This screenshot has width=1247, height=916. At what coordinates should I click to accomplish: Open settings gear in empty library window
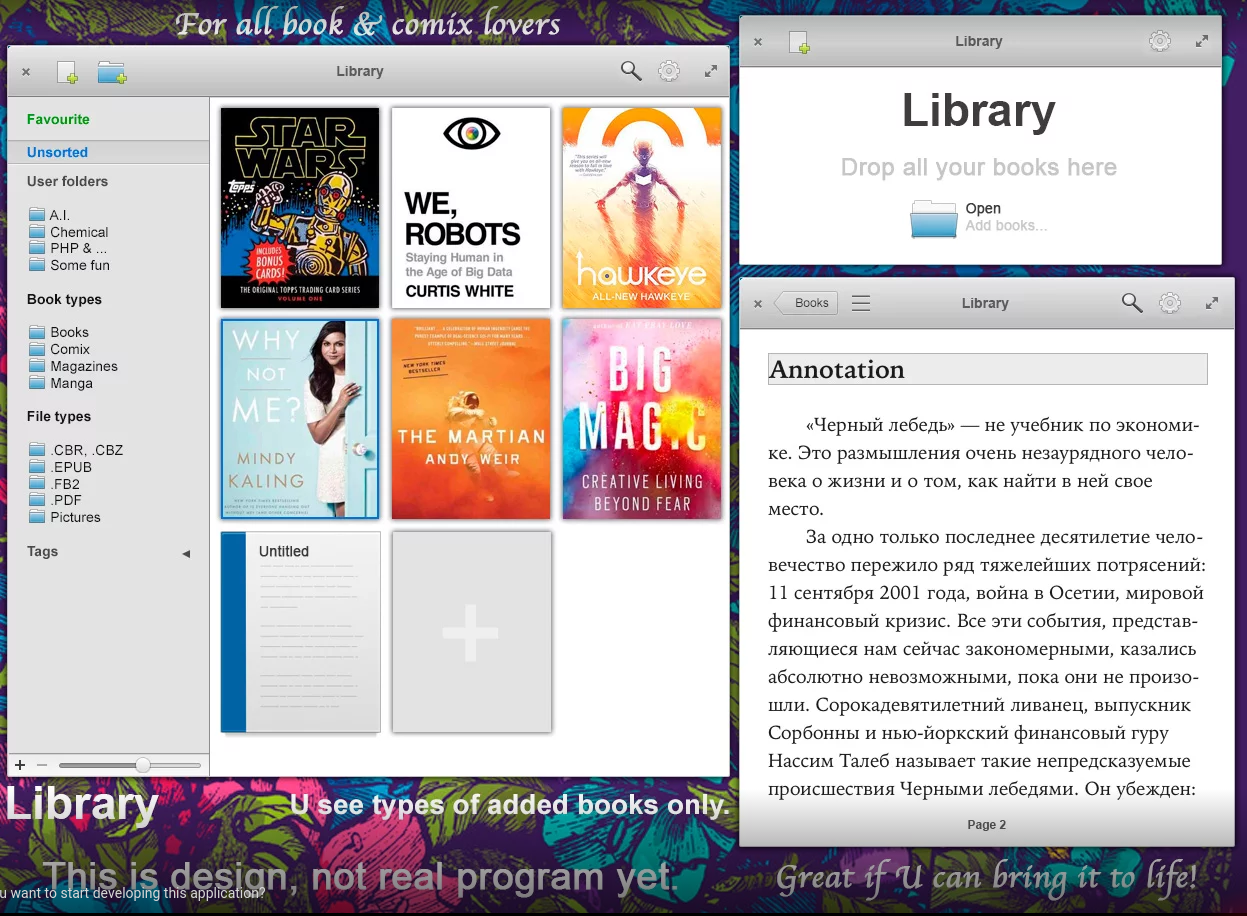point(1160,41)
